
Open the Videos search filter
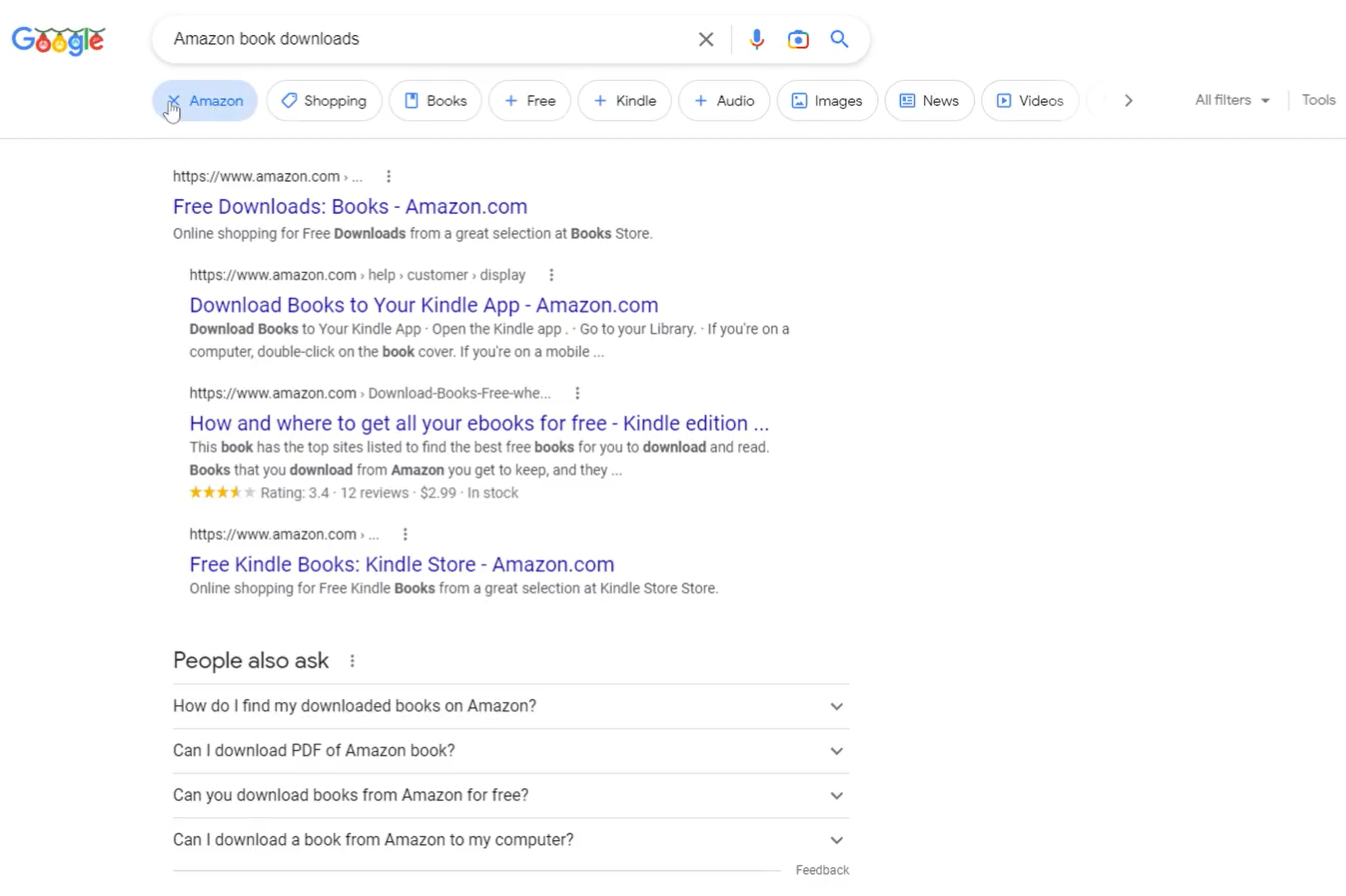coord(1029,101)
